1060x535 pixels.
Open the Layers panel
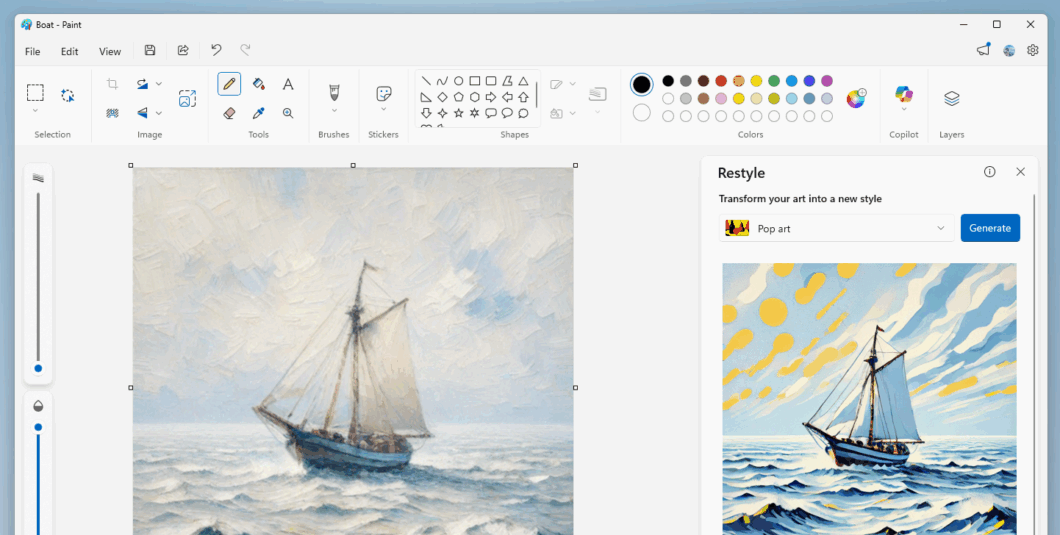(x=952, y=99)
